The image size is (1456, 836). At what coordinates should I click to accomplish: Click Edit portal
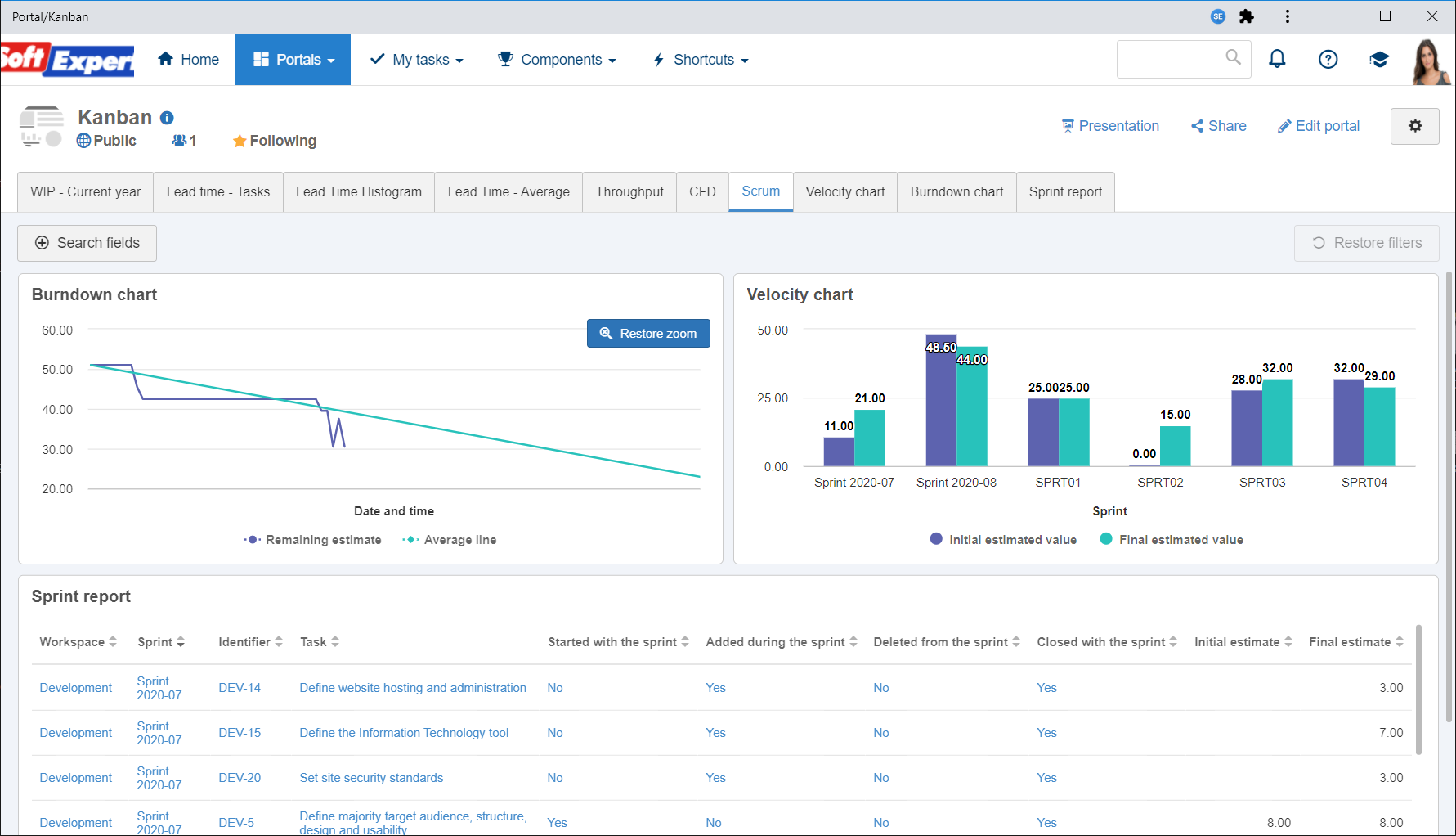[x=1319, y=126]
